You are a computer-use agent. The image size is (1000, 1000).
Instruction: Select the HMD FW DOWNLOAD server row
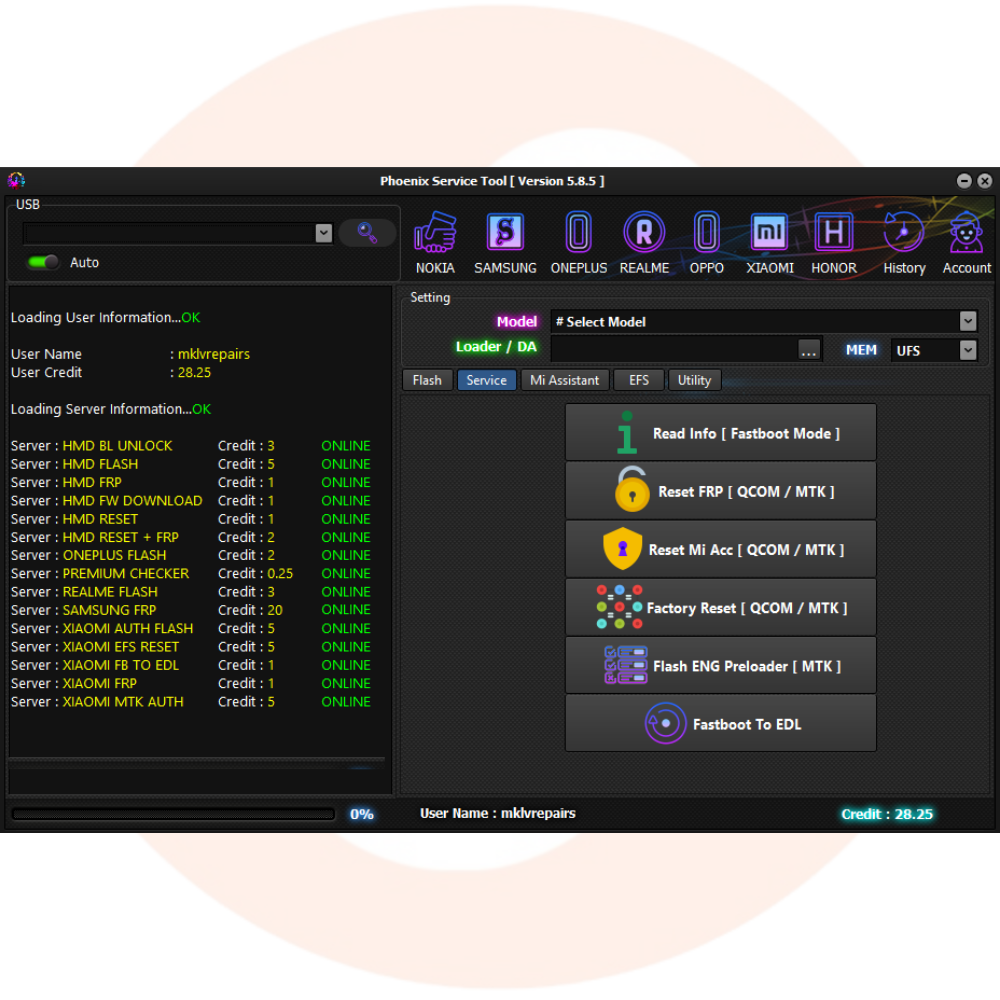[x=191, y=501]
